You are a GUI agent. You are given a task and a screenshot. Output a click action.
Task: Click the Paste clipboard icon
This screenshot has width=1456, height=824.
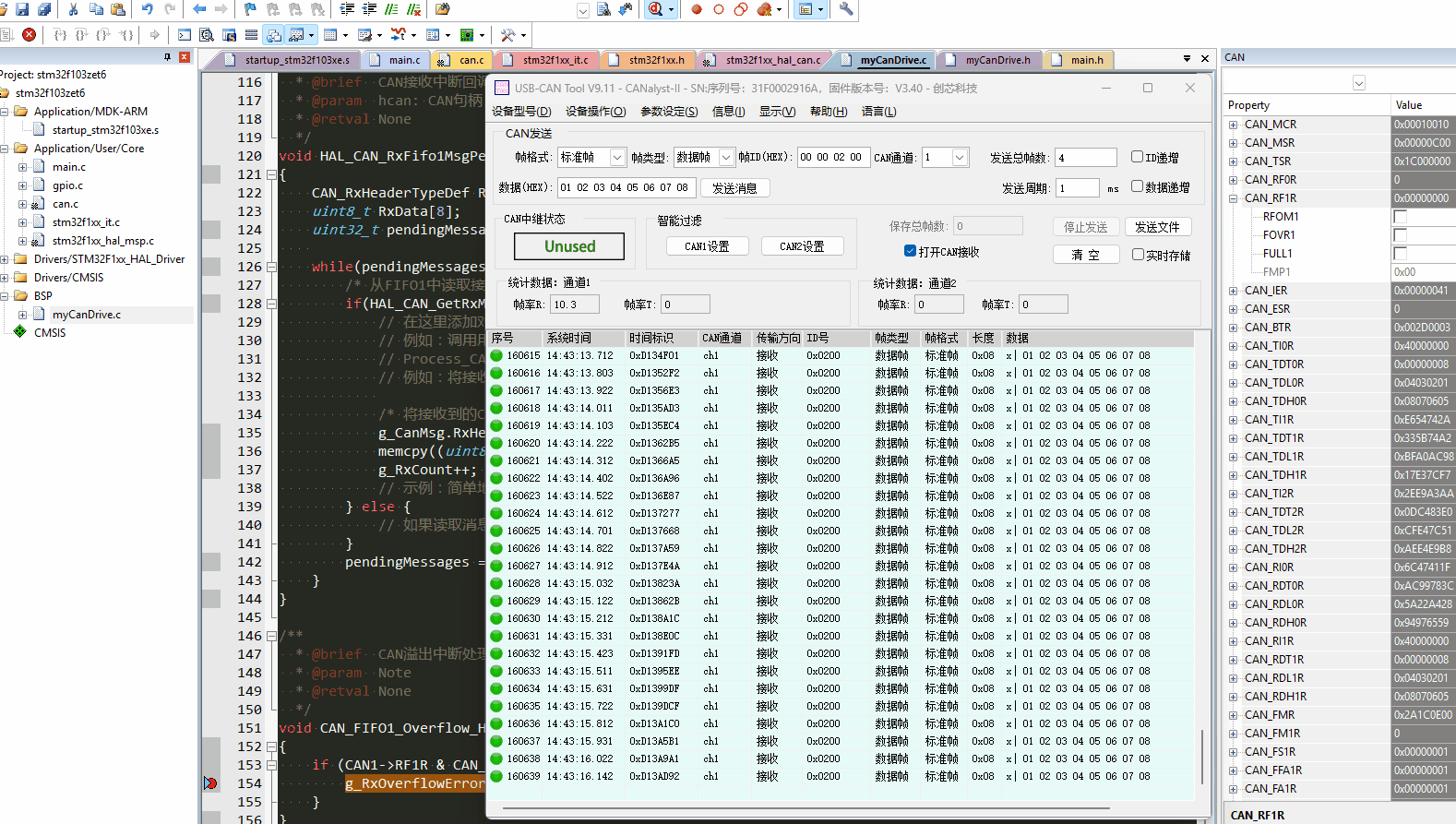[118, 9]
